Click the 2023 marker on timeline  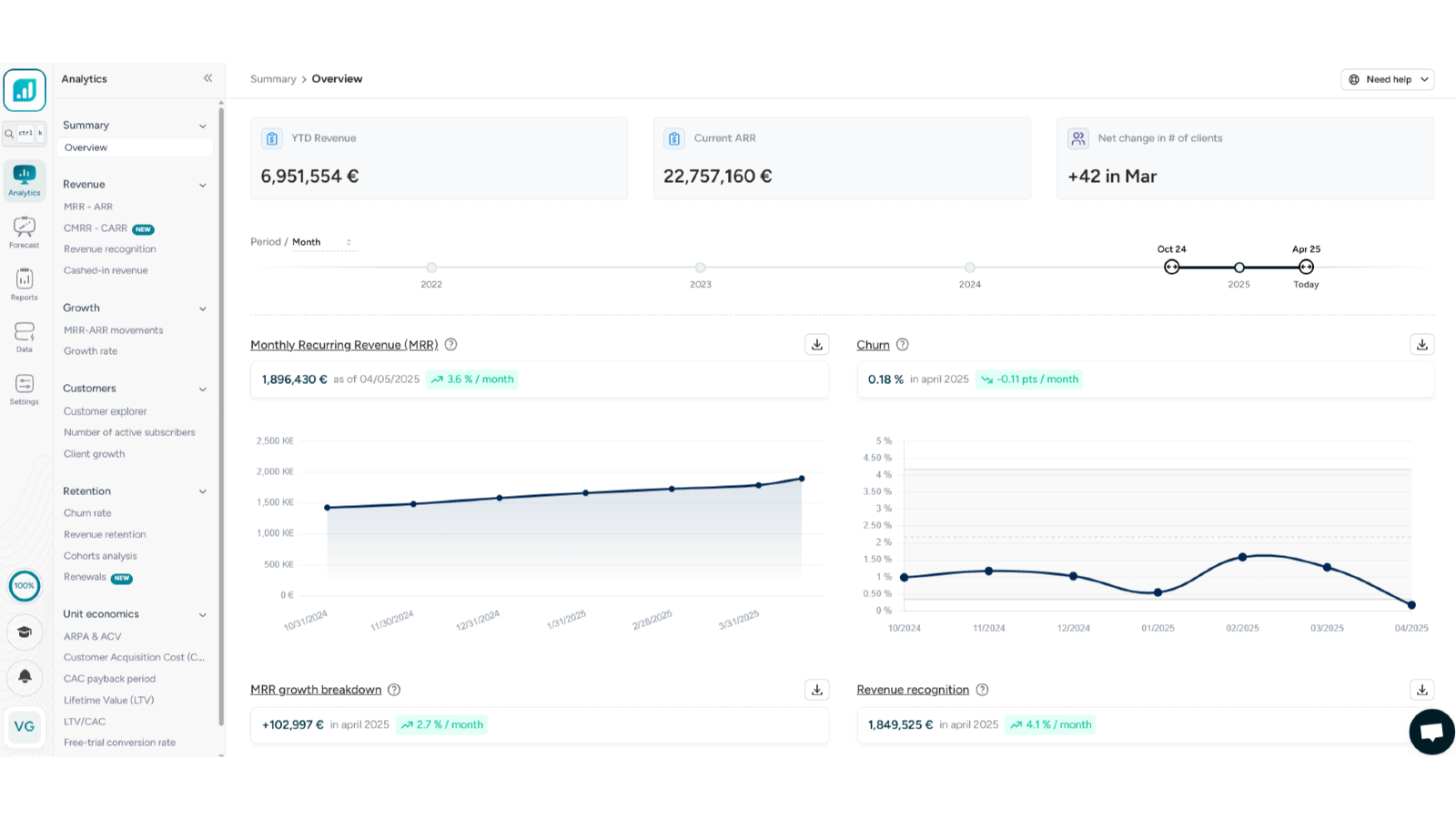pyautogui.click(x=700, y=268)
